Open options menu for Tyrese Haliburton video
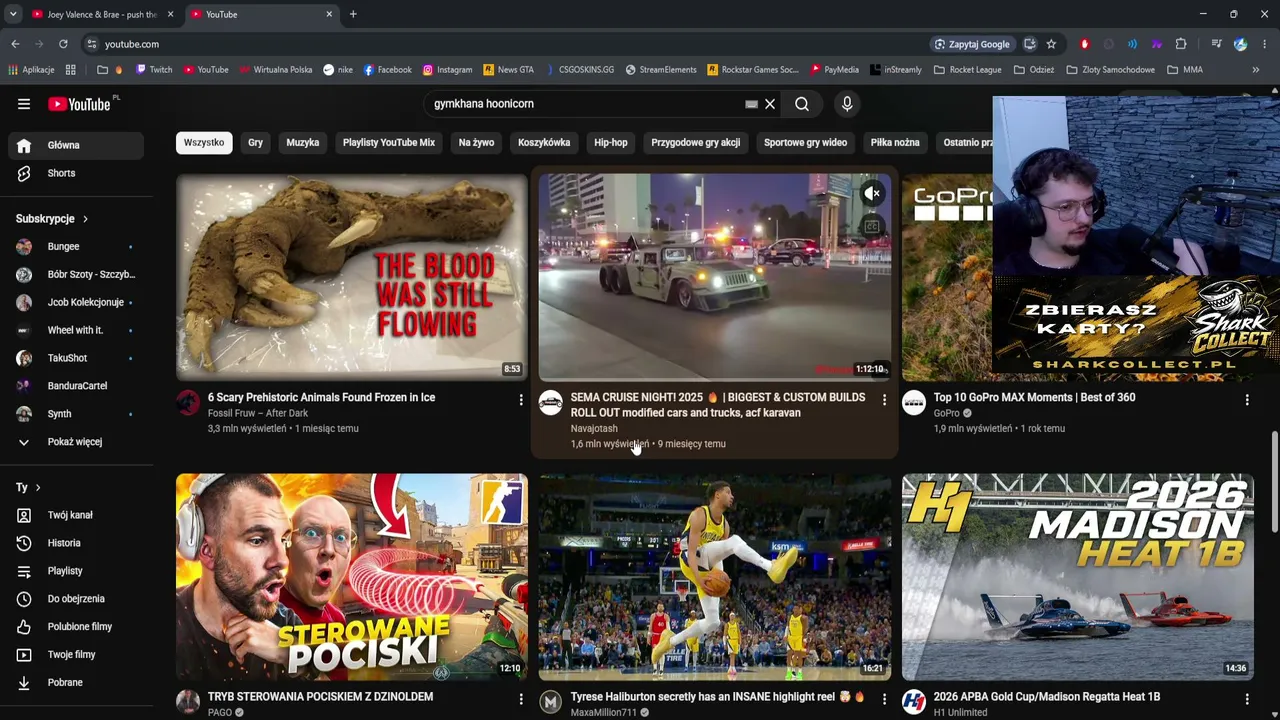The image size is (1280, 720). click(884, 699)
